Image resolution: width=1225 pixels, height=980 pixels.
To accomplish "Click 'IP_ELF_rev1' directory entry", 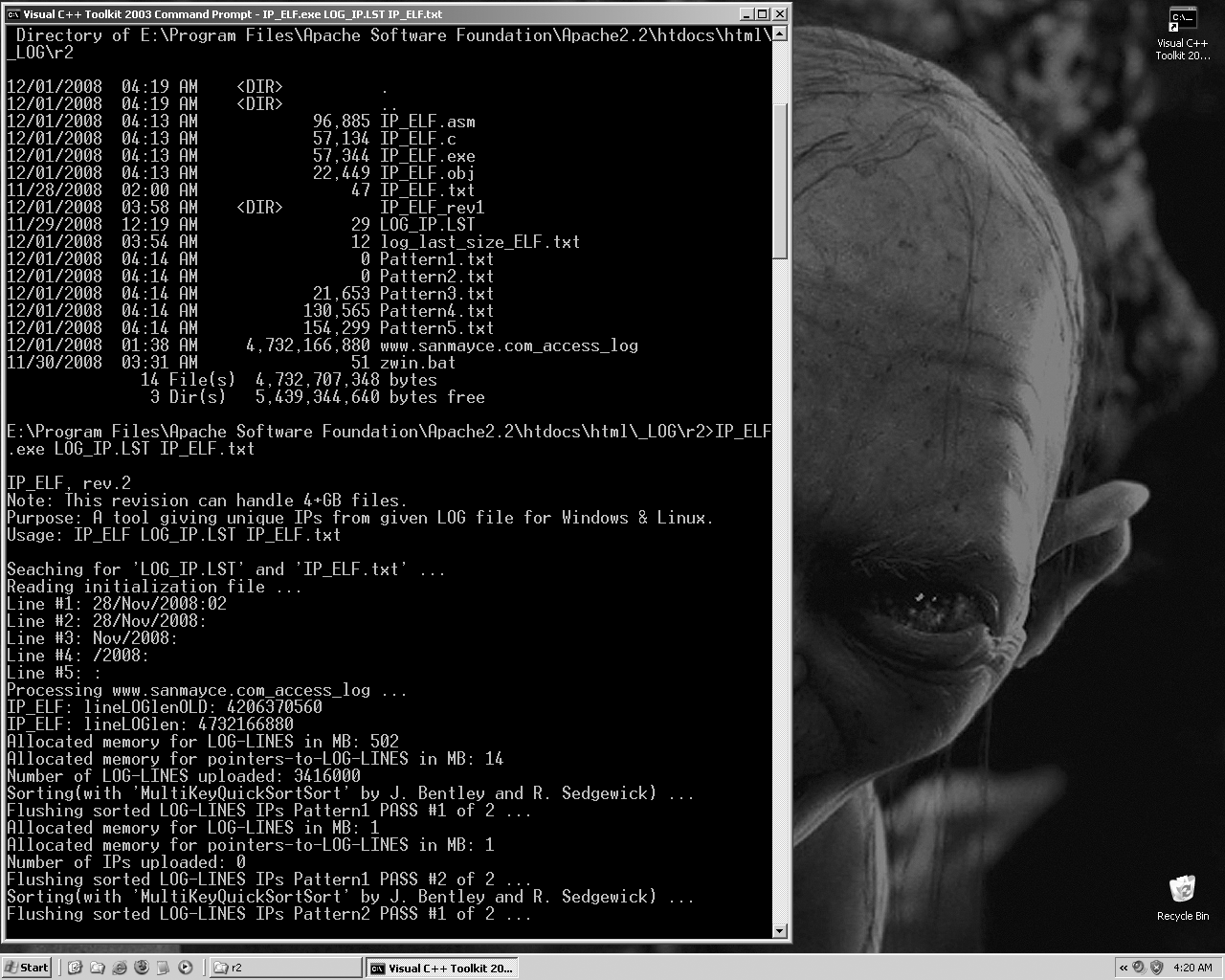I will (x=433, y=208).
